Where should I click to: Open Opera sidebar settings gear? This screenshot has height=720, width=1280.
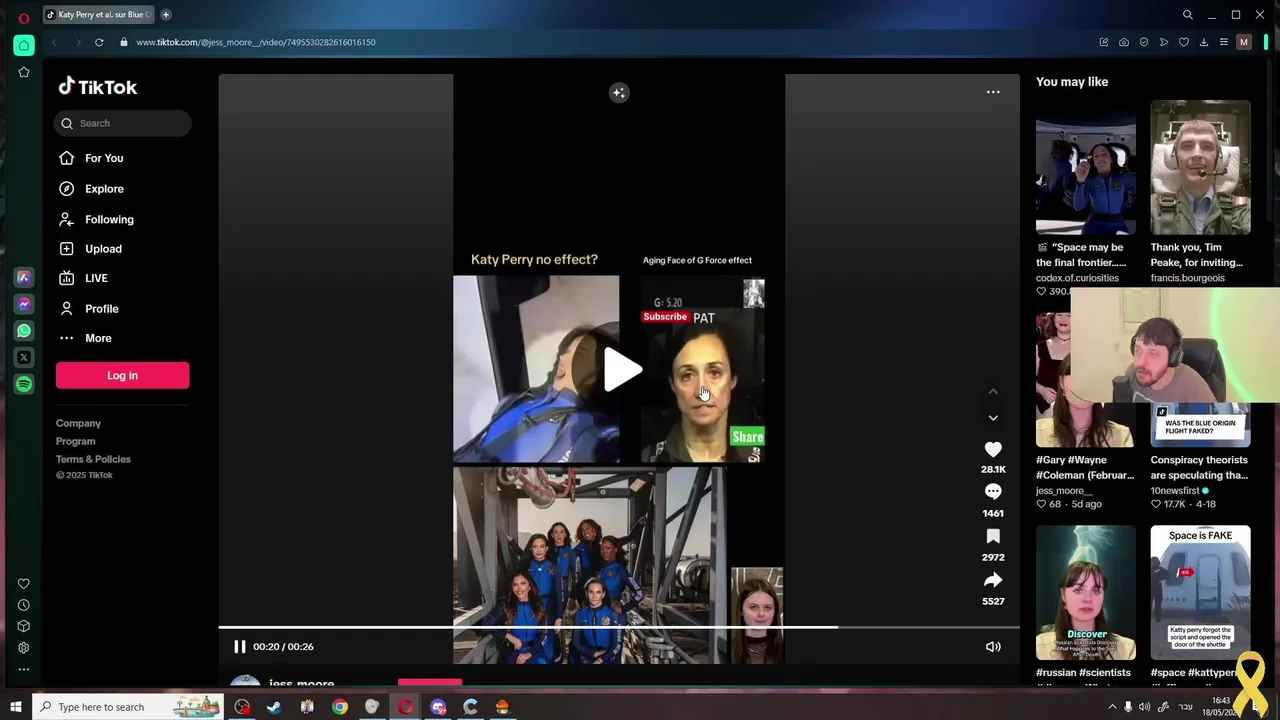[x=24, y=648]
